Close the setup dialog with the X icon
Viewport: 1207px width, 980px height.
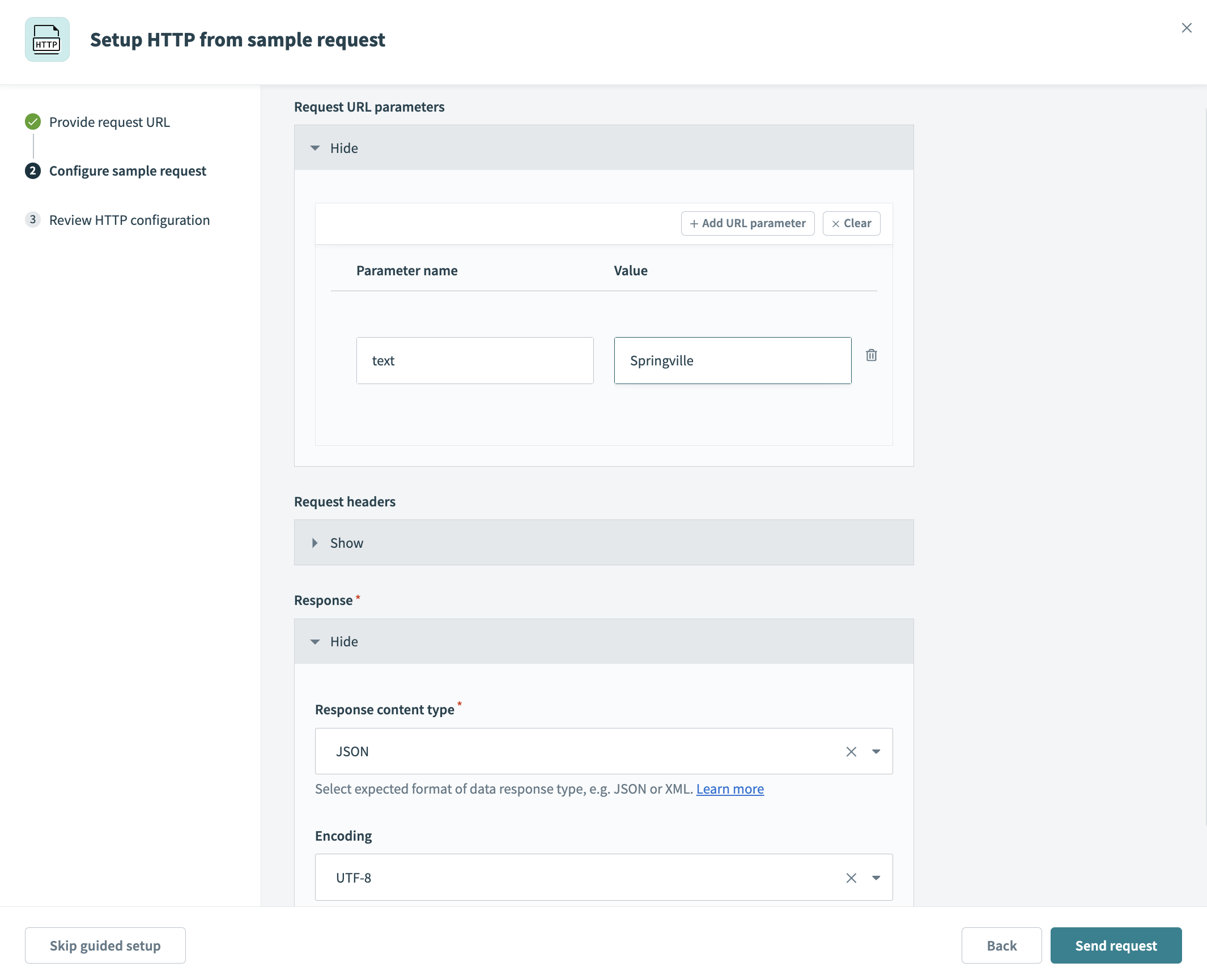(x=1187, y=28)
